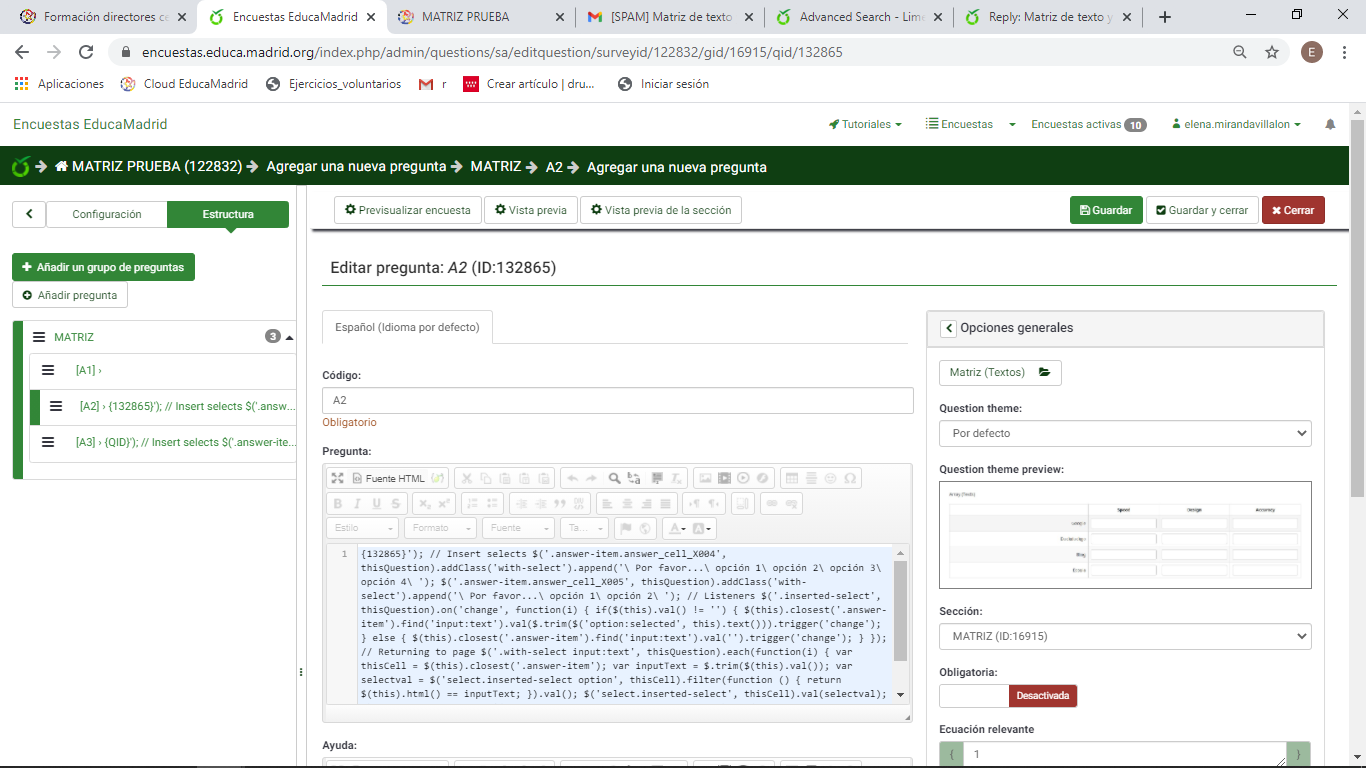This screenshot has width=1366, height=768.
Task: Click Añadir un grupo de preguntas
Action: 103,267
